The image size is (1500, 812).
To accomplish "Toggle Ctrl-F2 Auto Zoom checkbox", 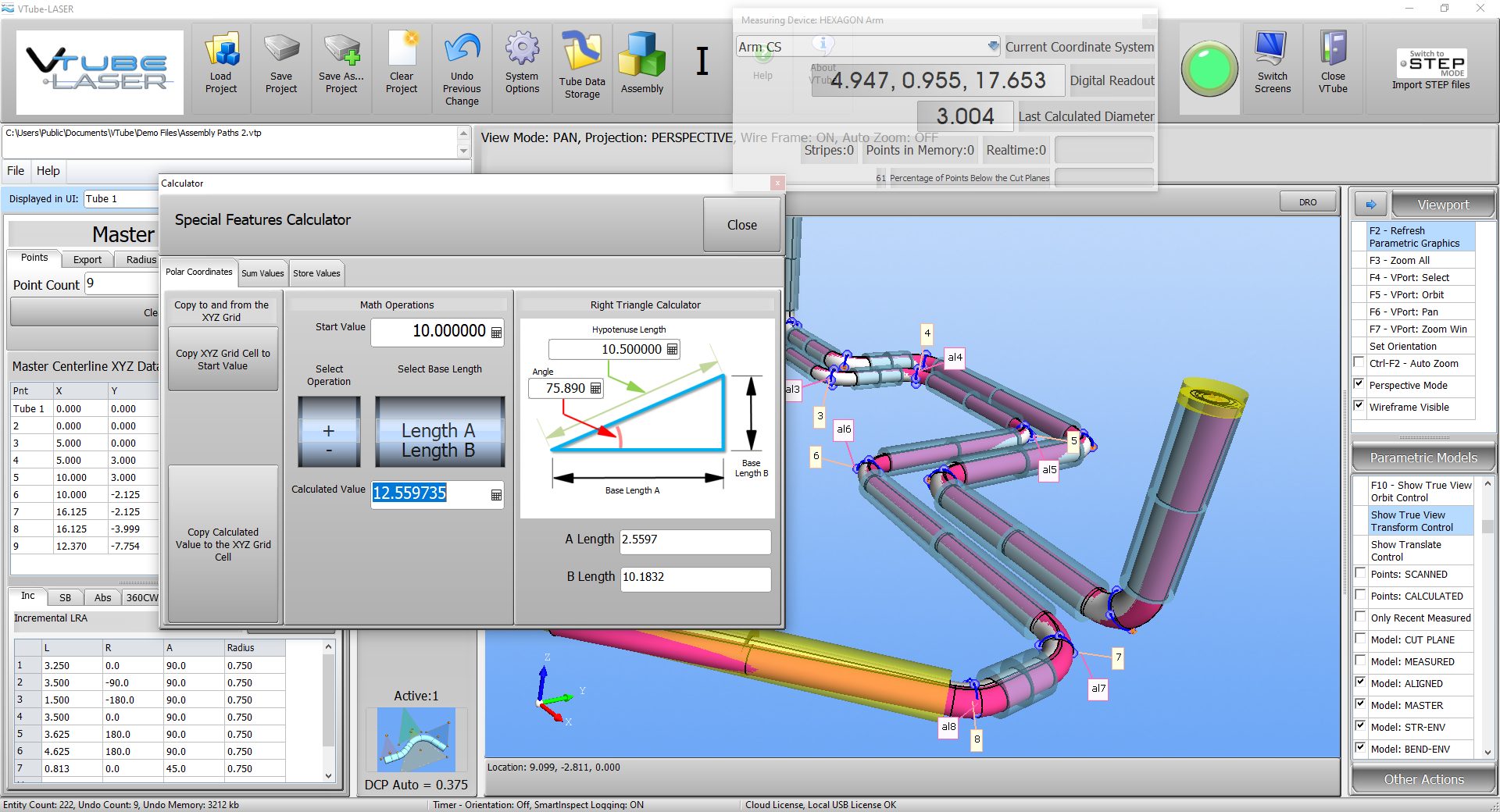I will (1359, 362).
